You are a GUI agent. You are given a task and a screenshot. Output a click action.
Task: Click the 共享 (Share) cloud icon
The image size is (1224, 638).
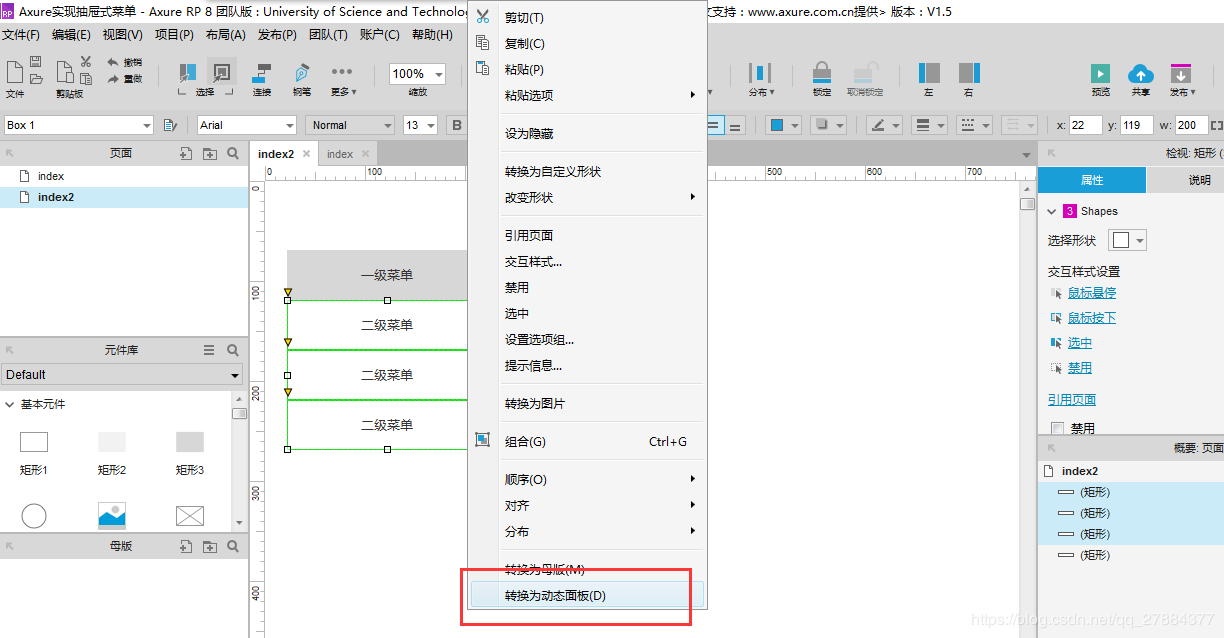point(1141,75)
